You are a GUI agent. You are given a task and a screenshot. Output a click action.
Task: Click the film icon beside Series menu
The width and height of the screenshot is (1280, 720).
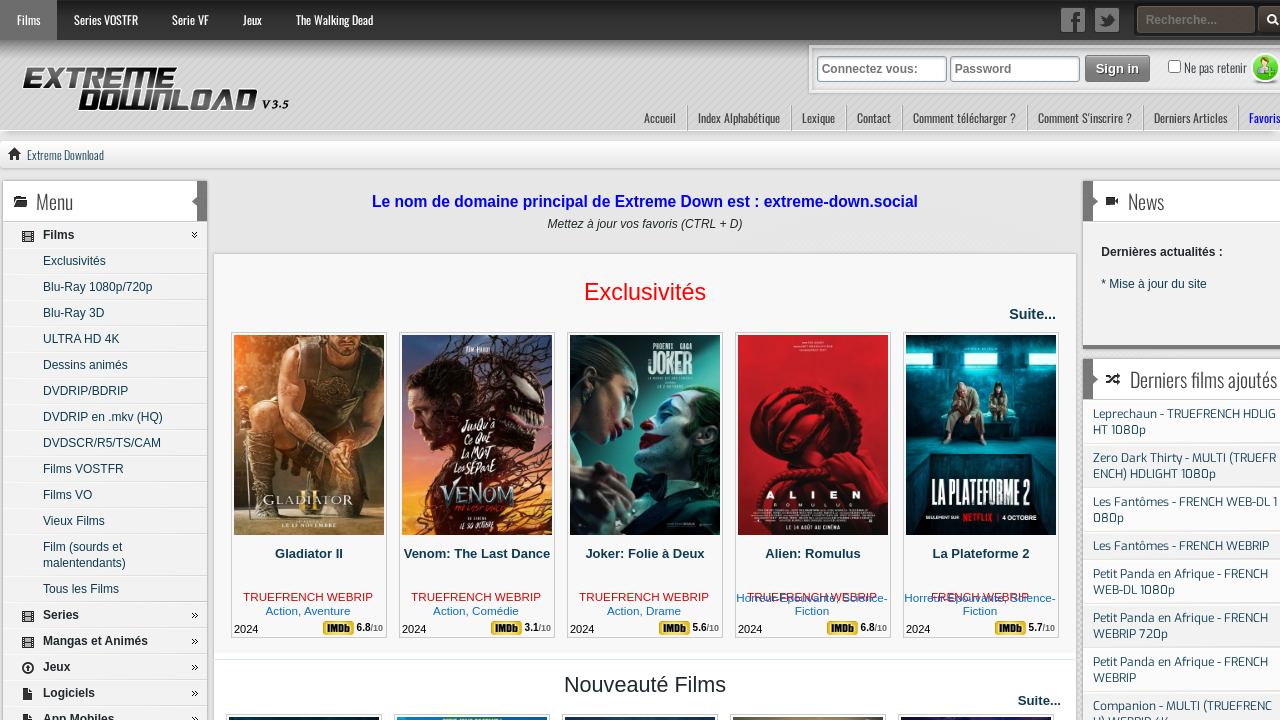(28, 615)
